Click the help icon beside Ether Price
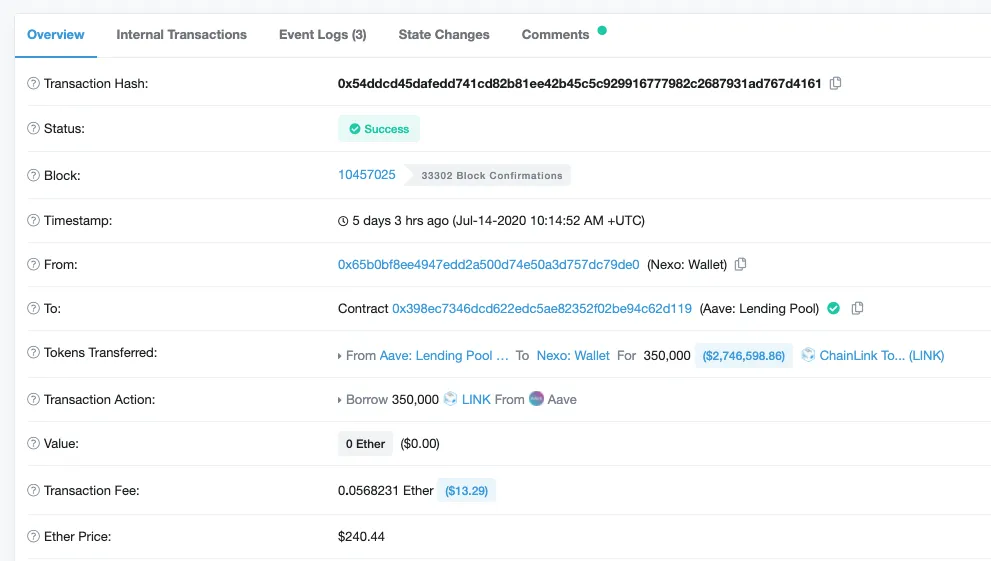991x561 pixels. coord(33,536)
